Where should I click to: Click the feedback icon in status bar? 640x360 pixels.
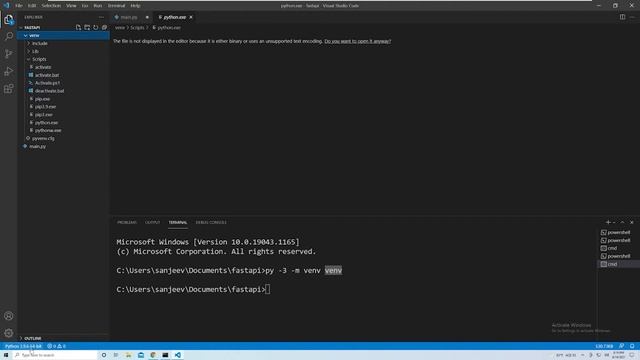[x=621, y=346]
